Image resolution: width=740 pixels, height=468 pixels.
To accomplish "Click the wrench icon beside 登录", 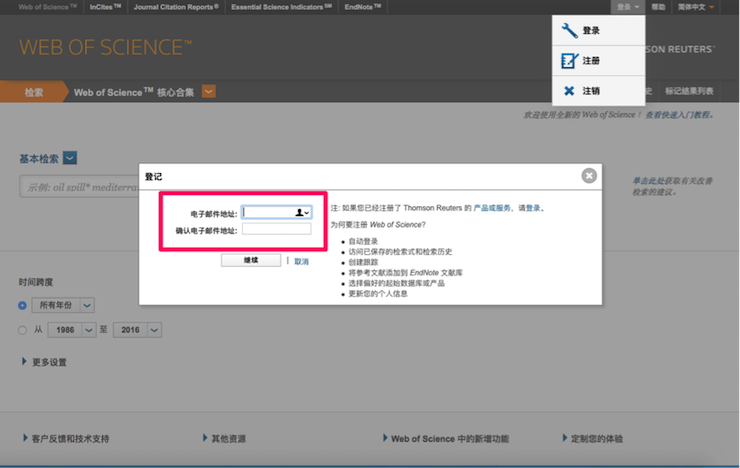I will click(x=570, y=31).
